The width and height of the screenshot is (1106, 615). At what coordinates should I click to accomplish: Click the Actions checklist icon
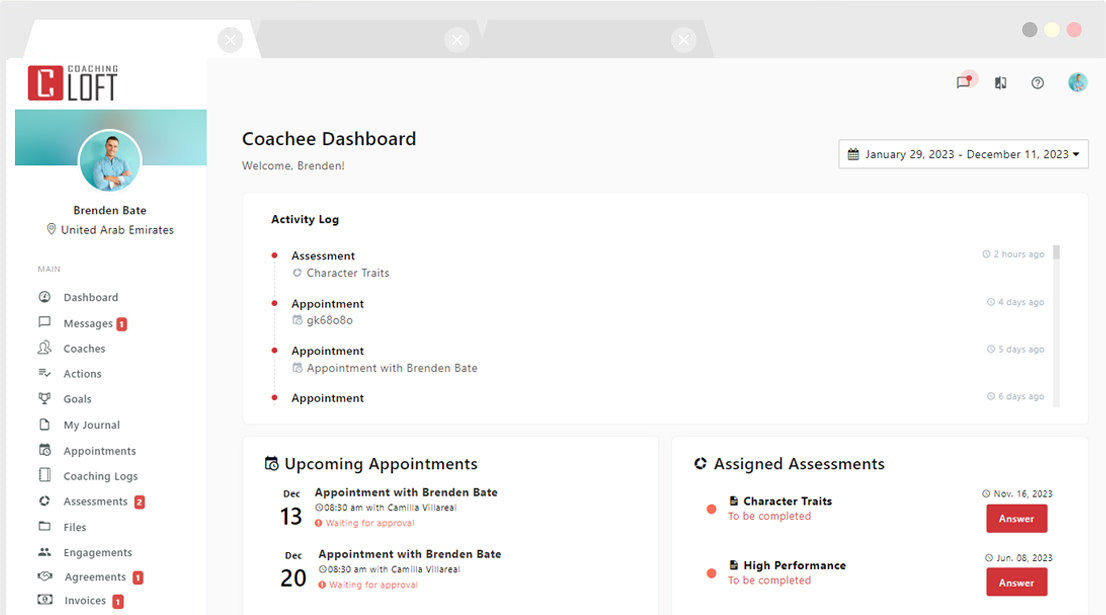coord(45,373)
